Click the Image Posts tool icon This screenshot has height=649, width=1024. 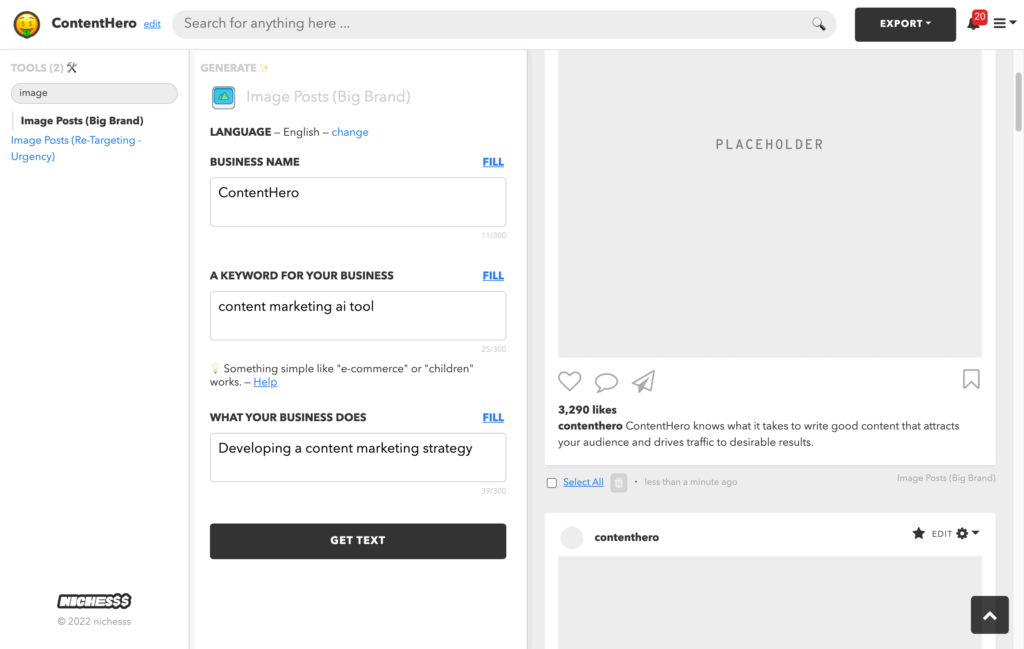[223, 97]
